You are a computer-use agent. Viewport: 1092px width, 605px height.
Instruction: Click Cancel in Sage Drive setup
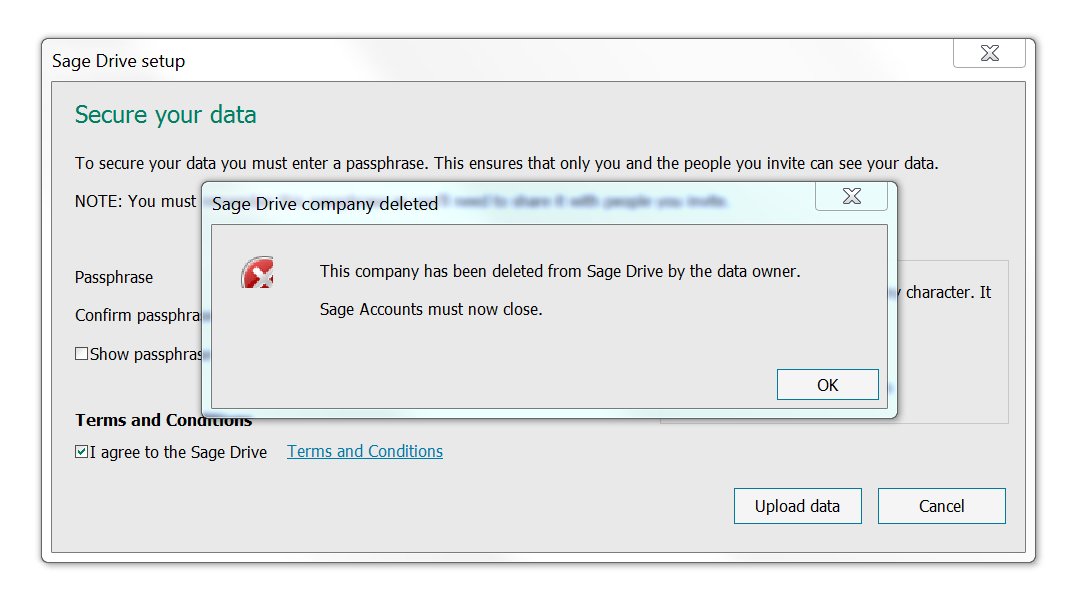click(942, 506)
